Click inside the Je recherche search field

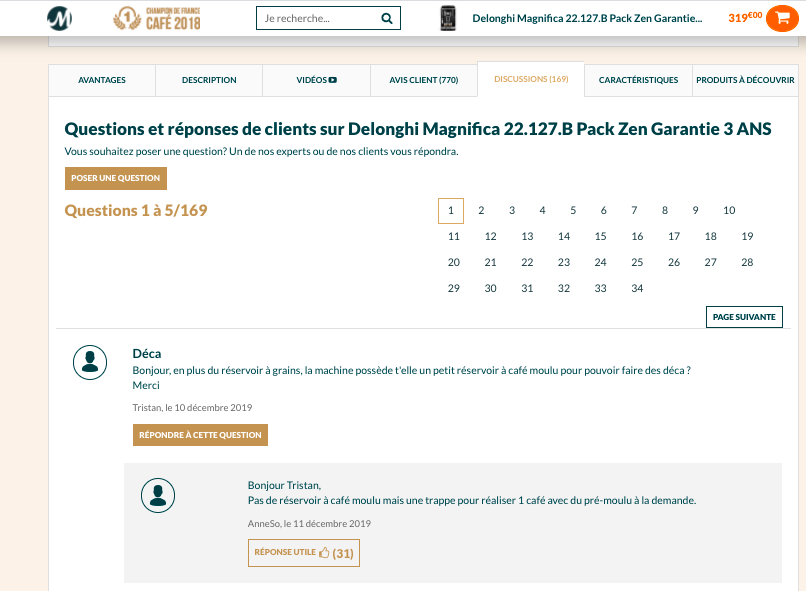pos(315,18)
